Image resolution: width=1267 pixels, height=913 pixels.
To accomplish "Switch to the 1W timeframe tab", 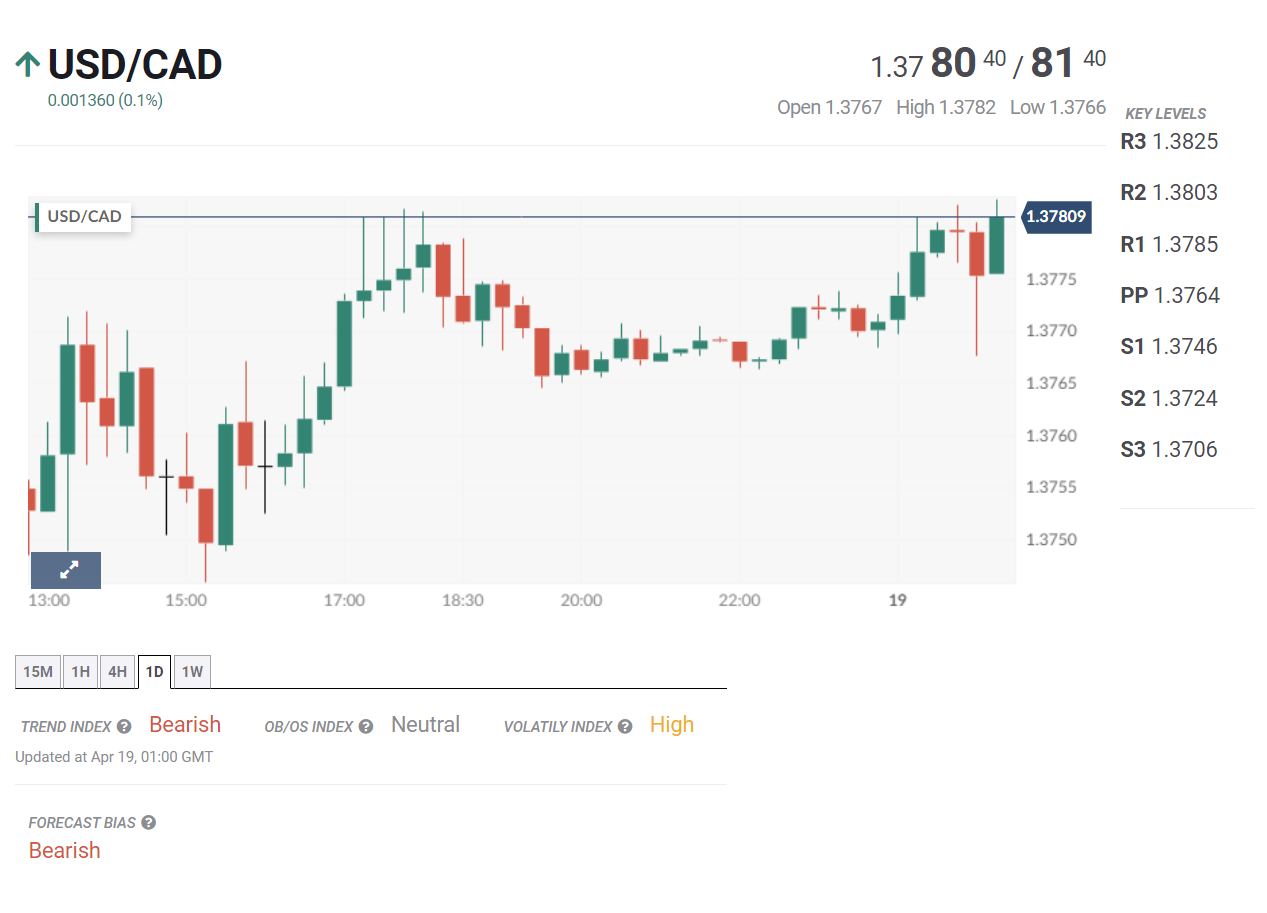I will 192,672.
